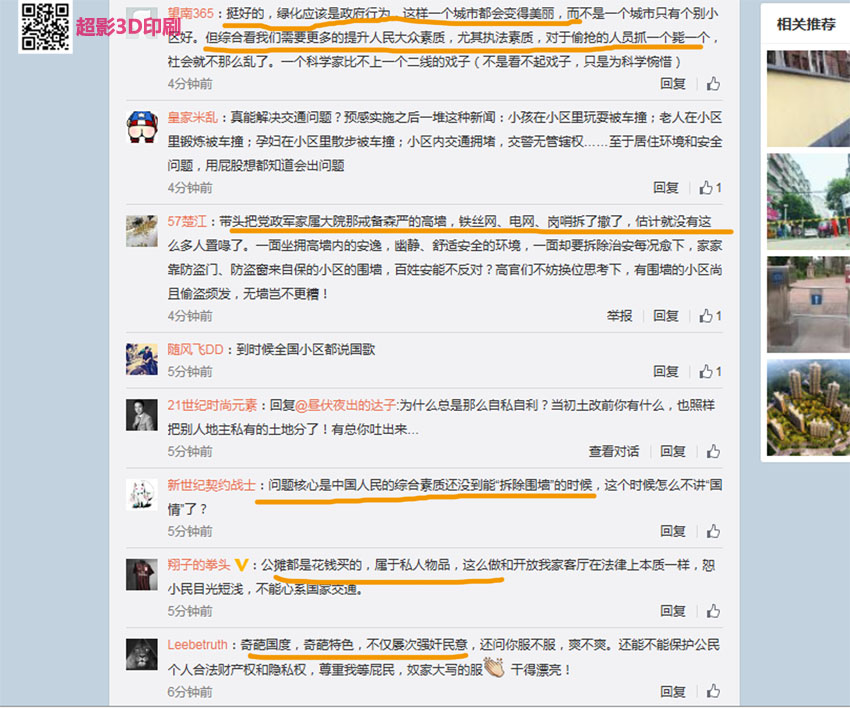Image resolution: width=850 pixels, height=708 pixels.
Task: Like the comment by 新世纪契约战士
Action: [x=713, y=531]
